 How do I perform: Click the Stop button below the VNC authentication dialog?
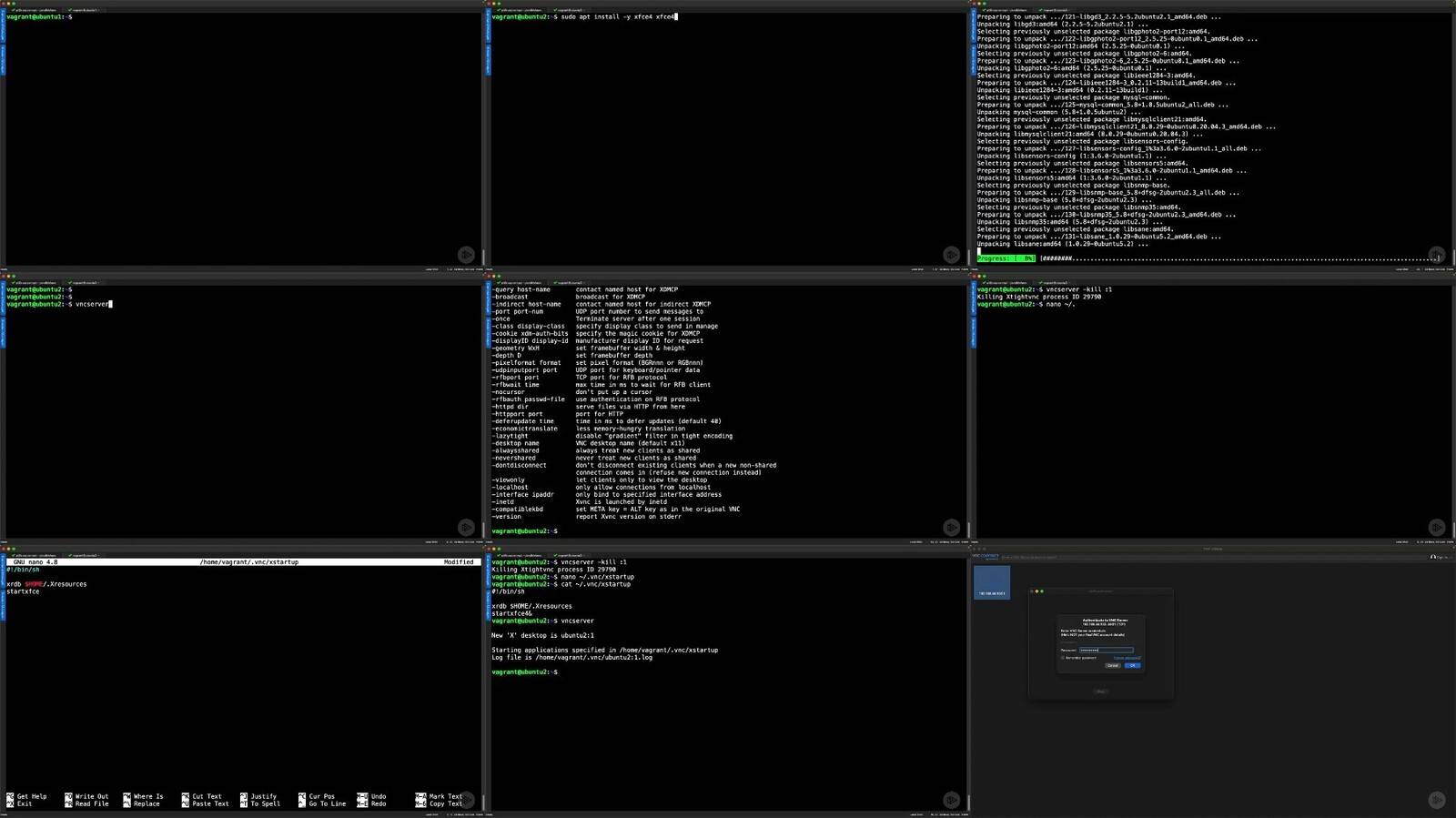(x=1101, y=692)
